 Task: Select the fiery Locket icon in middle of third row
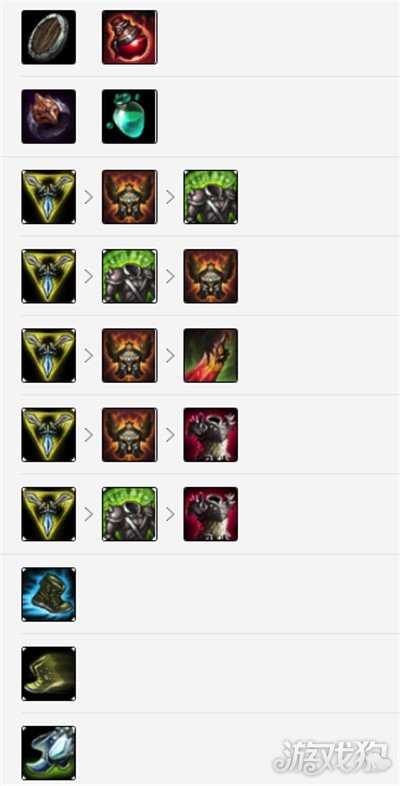(x=129, y=355)
